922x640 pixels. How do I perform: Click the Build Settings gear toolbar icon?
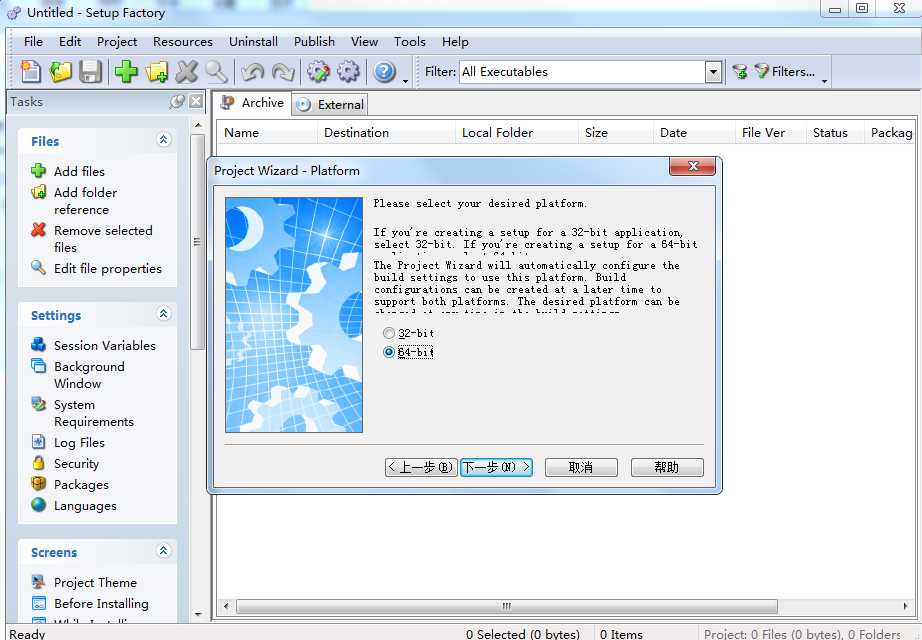[349, 72]
